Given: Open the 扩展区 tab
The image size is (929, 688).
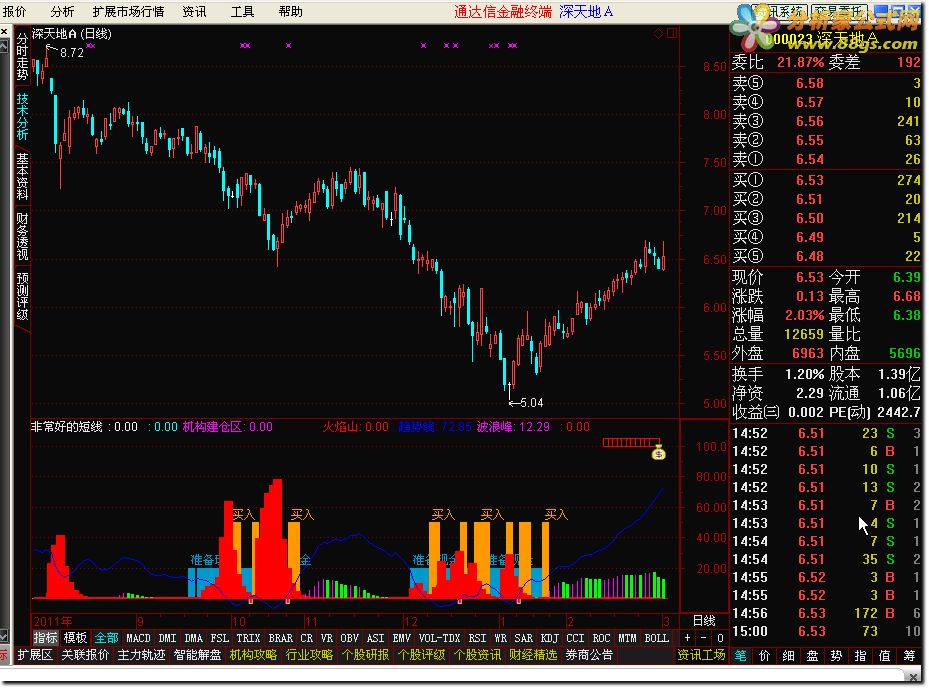Looking at the screenshot, I should (35, 655).
